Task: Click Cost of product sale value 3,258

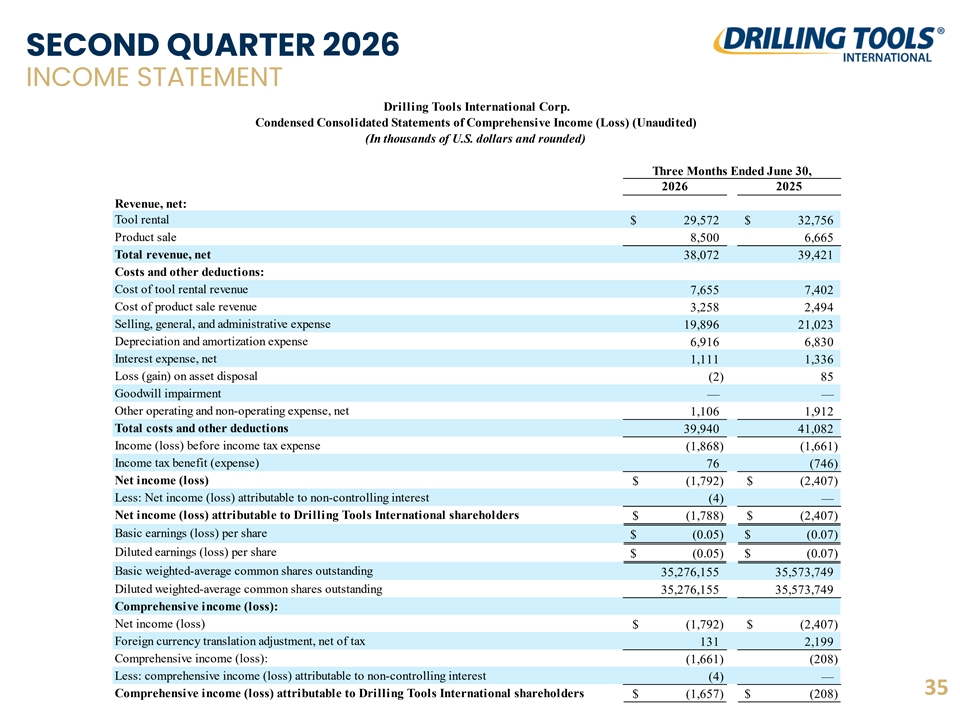Action: 705,307
